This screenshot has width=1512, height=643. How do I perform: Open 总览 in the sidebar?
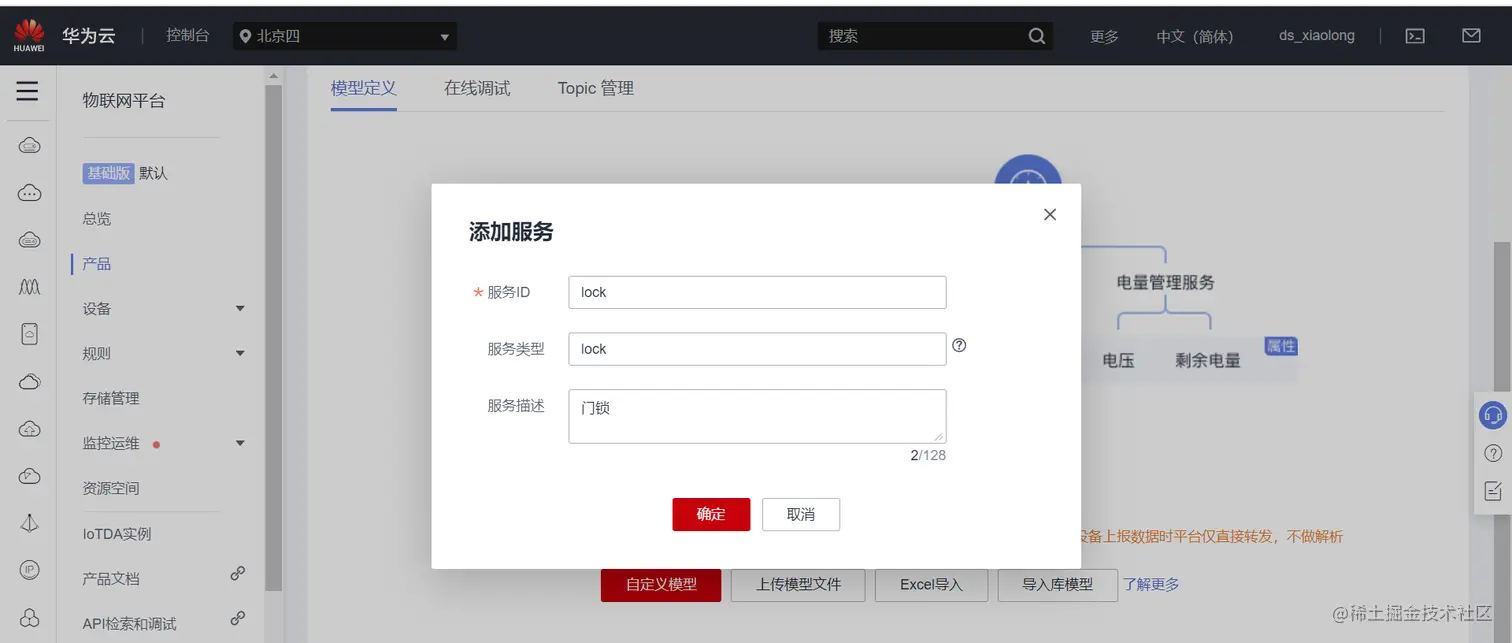pyautogui.click(x=97, y=219)
